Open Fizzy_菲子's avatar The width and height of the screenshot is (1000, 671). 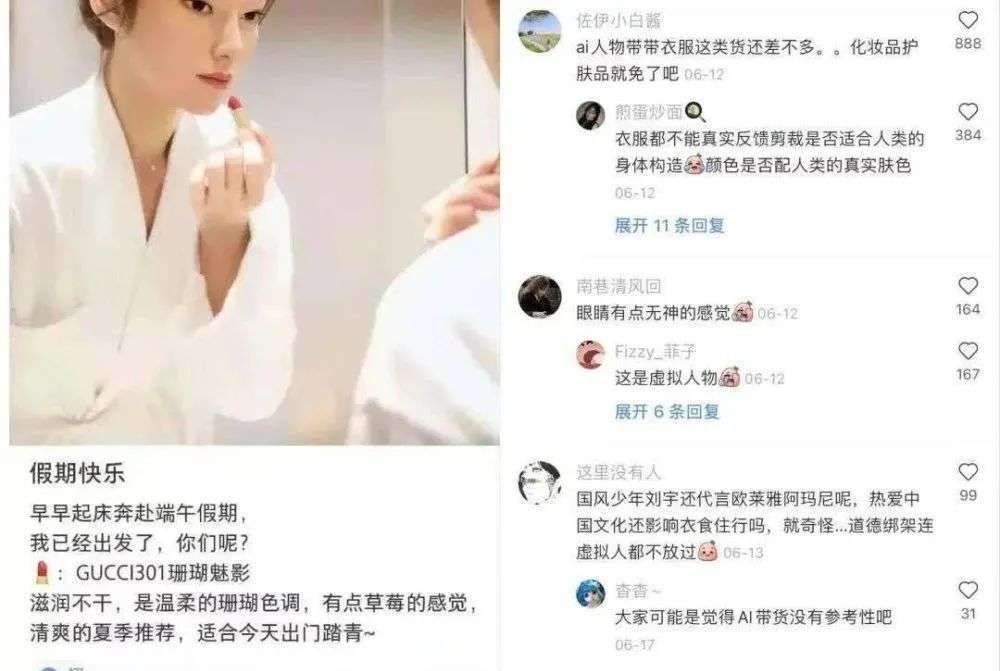point(591,355)
